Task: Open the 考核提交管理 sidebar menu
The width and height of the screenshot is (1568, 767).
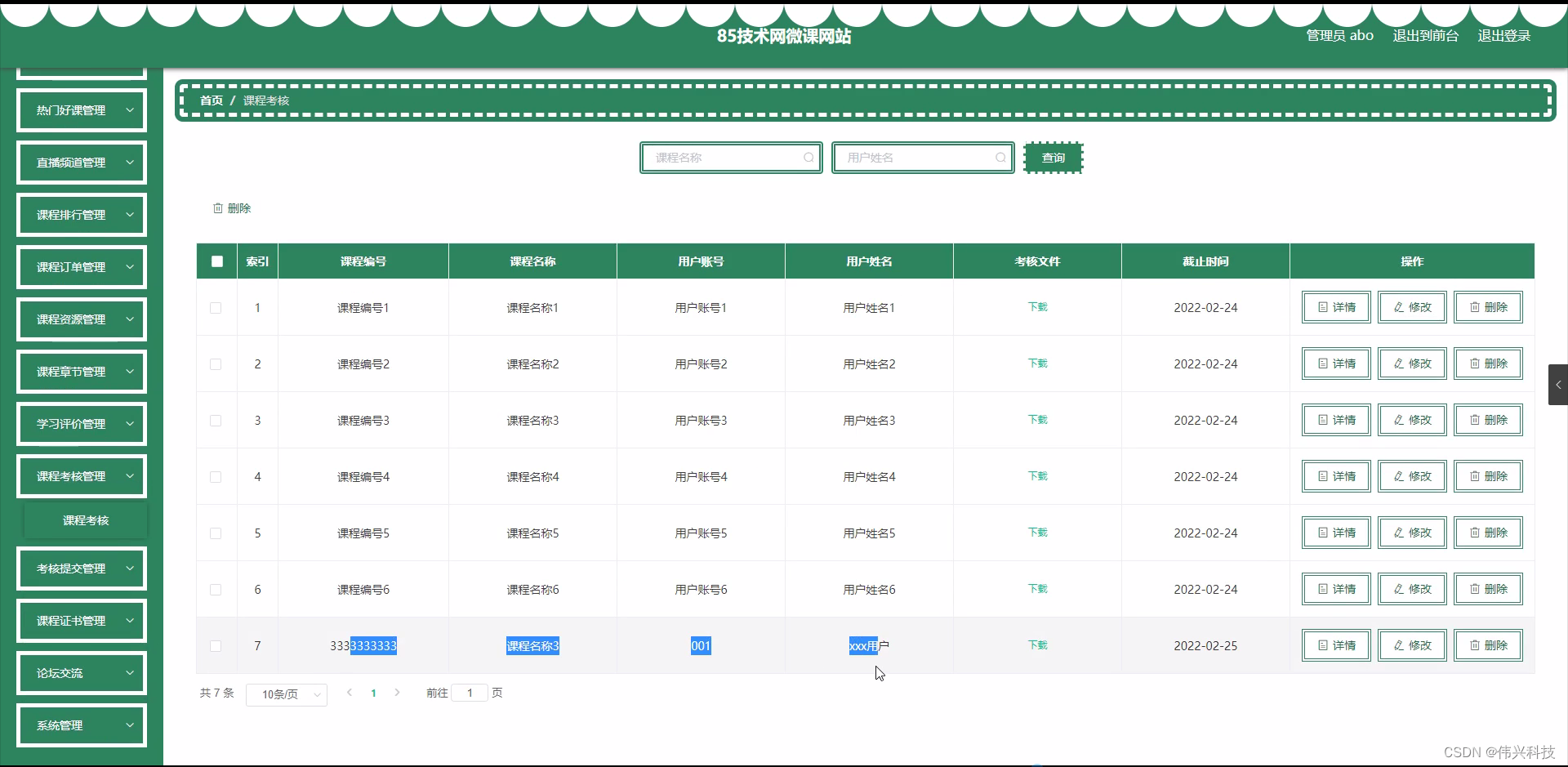Action: (x=81, y=568)
